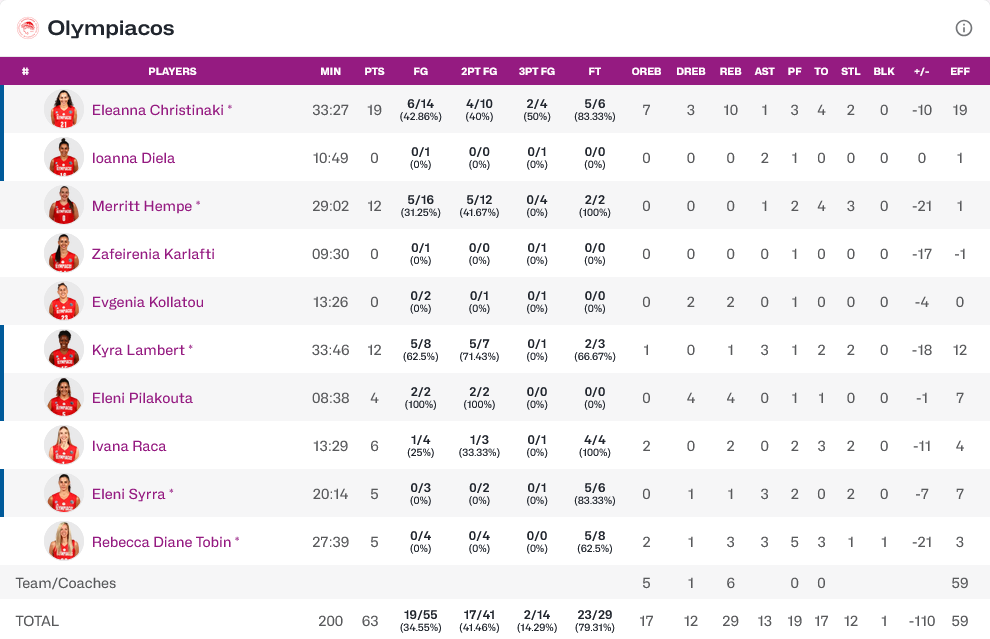Sort table by PTS column header
Screen dimensions: 990x639
[374, 71]
